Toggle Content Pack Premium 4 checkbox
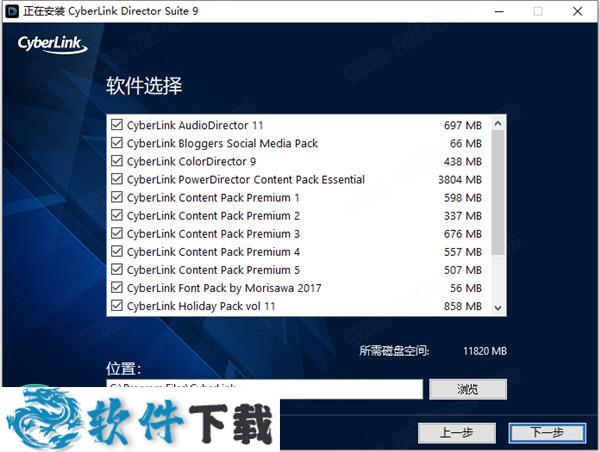The image size is (600, 452). pos(117,251)
